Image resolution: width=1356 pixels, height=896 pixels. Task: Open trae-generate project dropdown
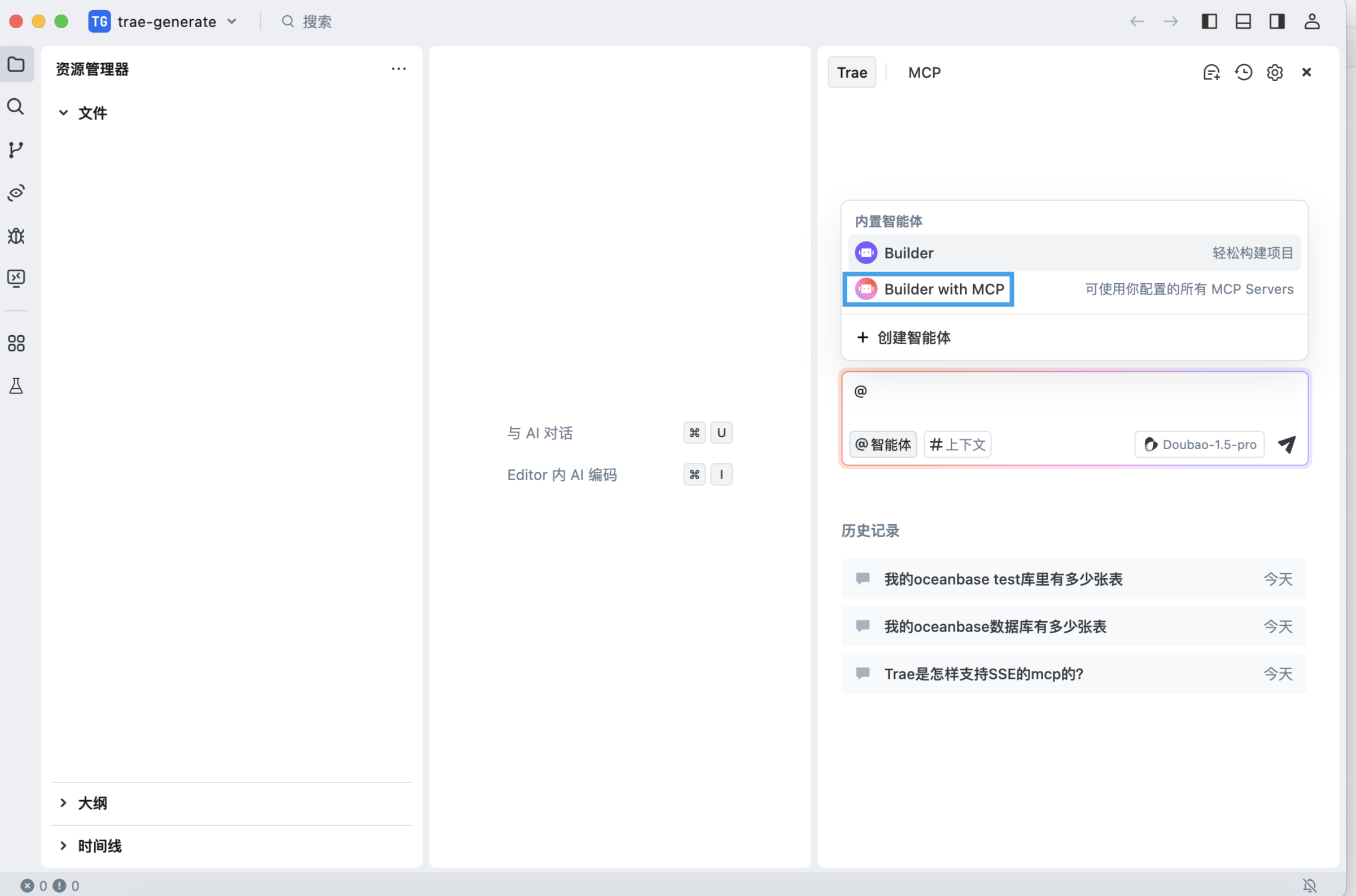[166, 21]
